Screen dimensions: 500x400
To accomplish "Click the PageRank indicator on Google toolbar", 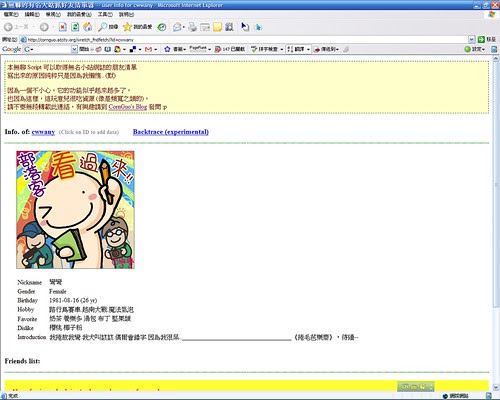I will pos(198,49).
